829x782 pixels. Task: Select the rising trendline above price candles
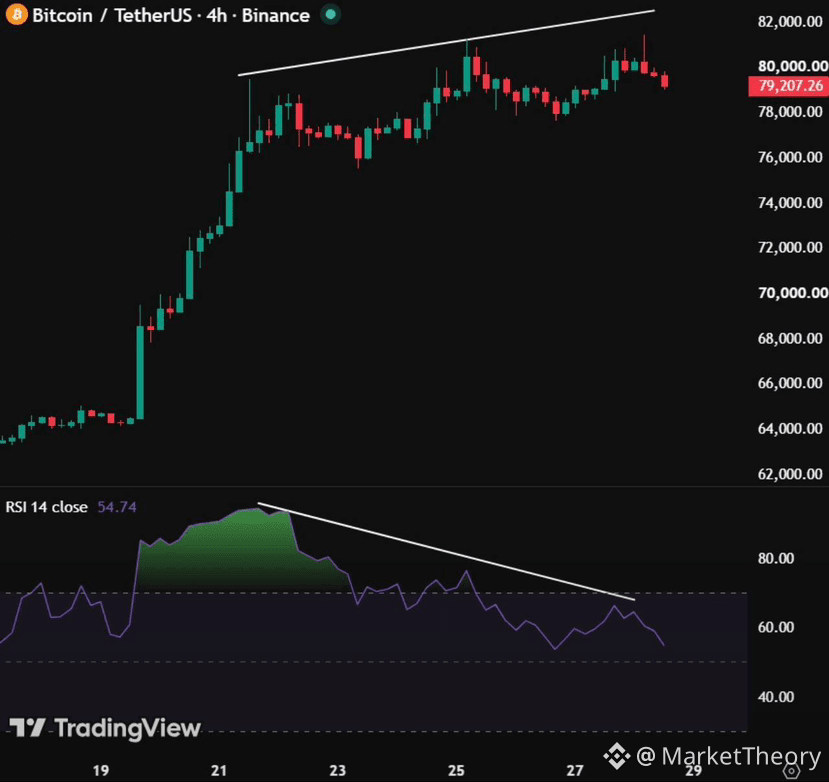tap(447, 43)
